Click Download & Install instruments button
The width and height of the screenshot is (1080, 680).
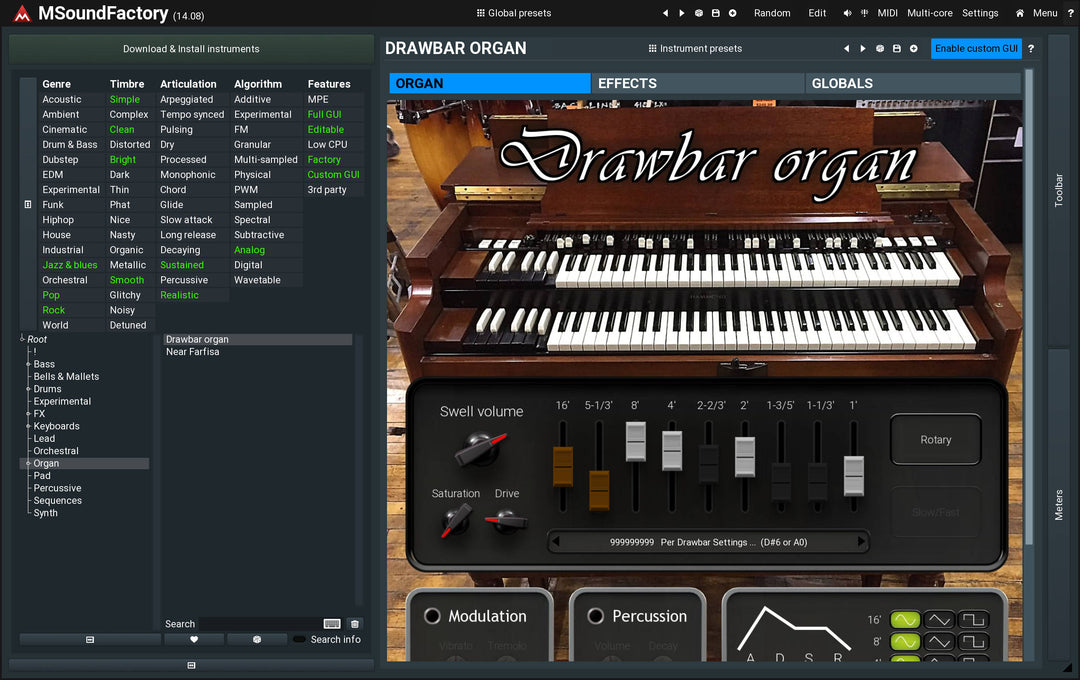[x=191, y=49]
